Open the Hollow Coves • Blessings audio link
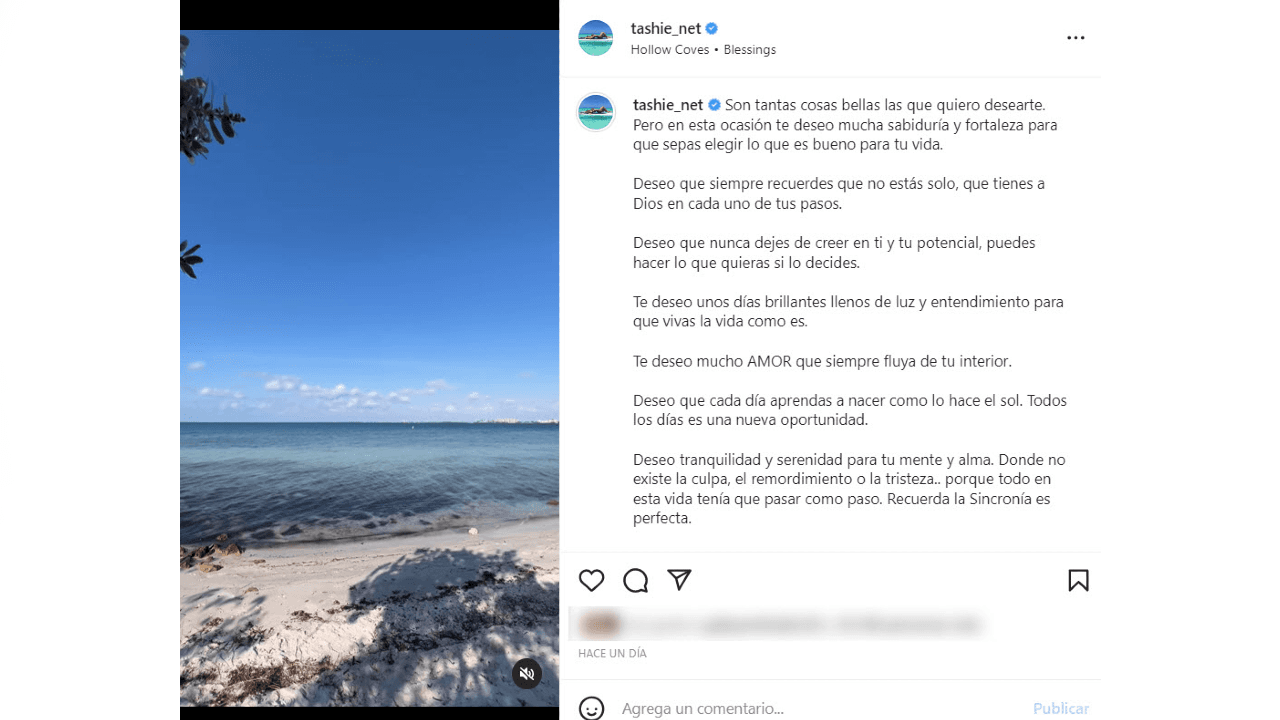 point(703,50)
